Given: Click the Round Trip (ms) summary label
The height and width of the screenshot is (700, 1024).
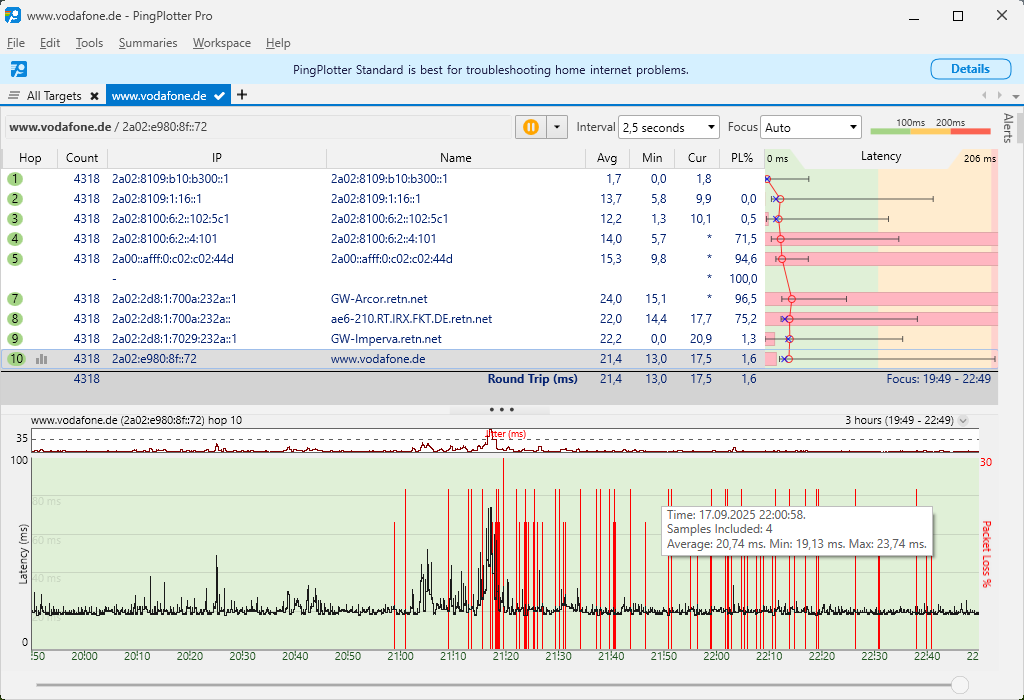Looking at the screenshot, I should pos(532,379).
